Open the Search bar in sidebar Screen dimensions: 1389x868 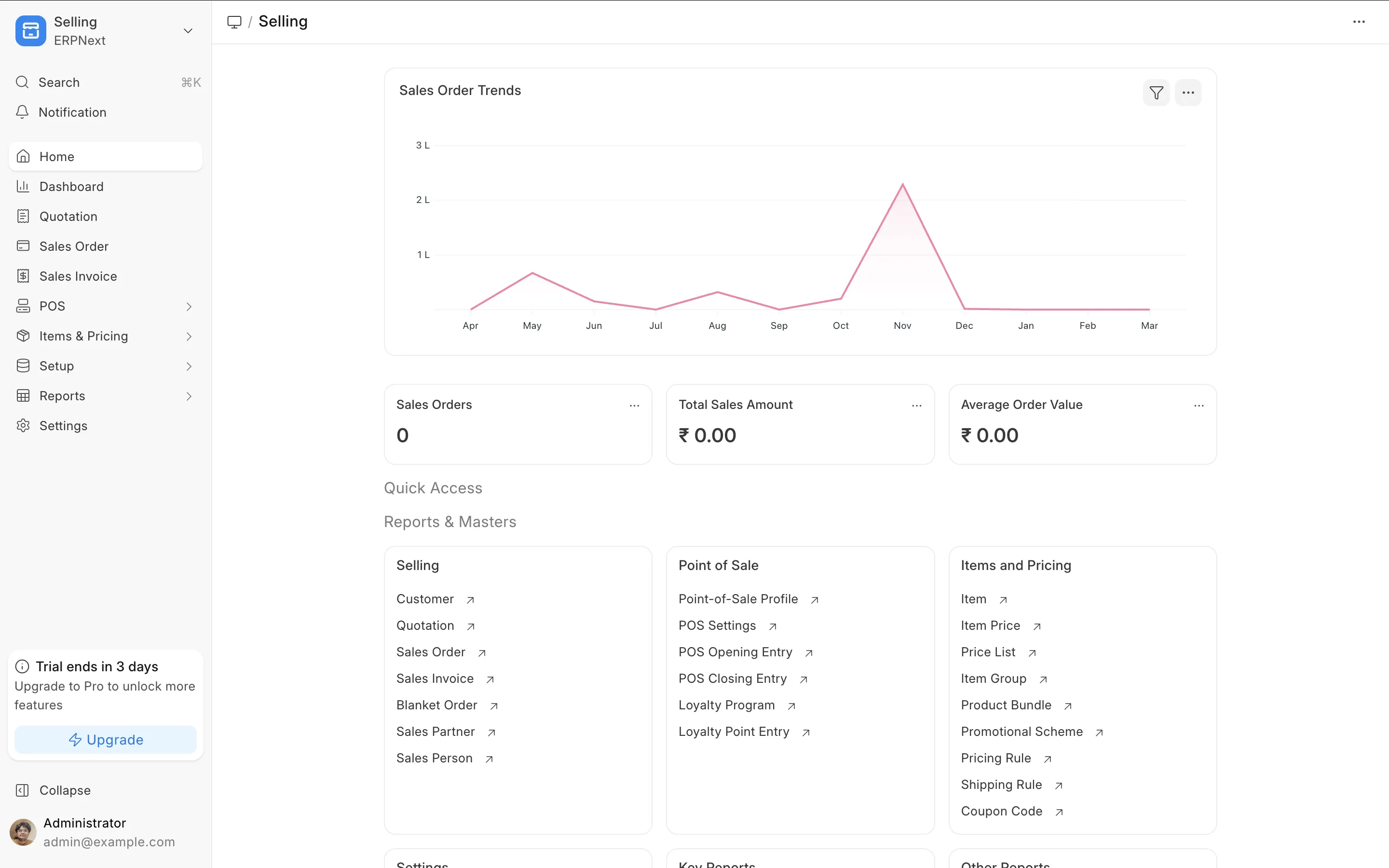109,82
